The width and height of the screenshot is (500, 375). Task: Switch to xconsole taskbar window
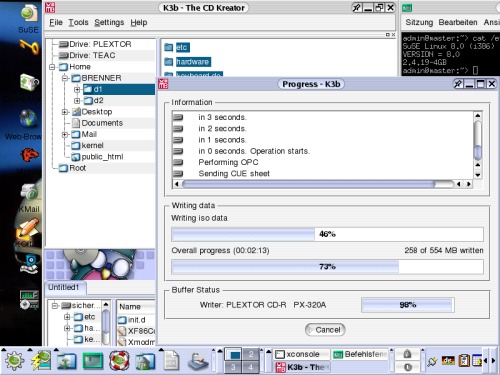(301, 354)
